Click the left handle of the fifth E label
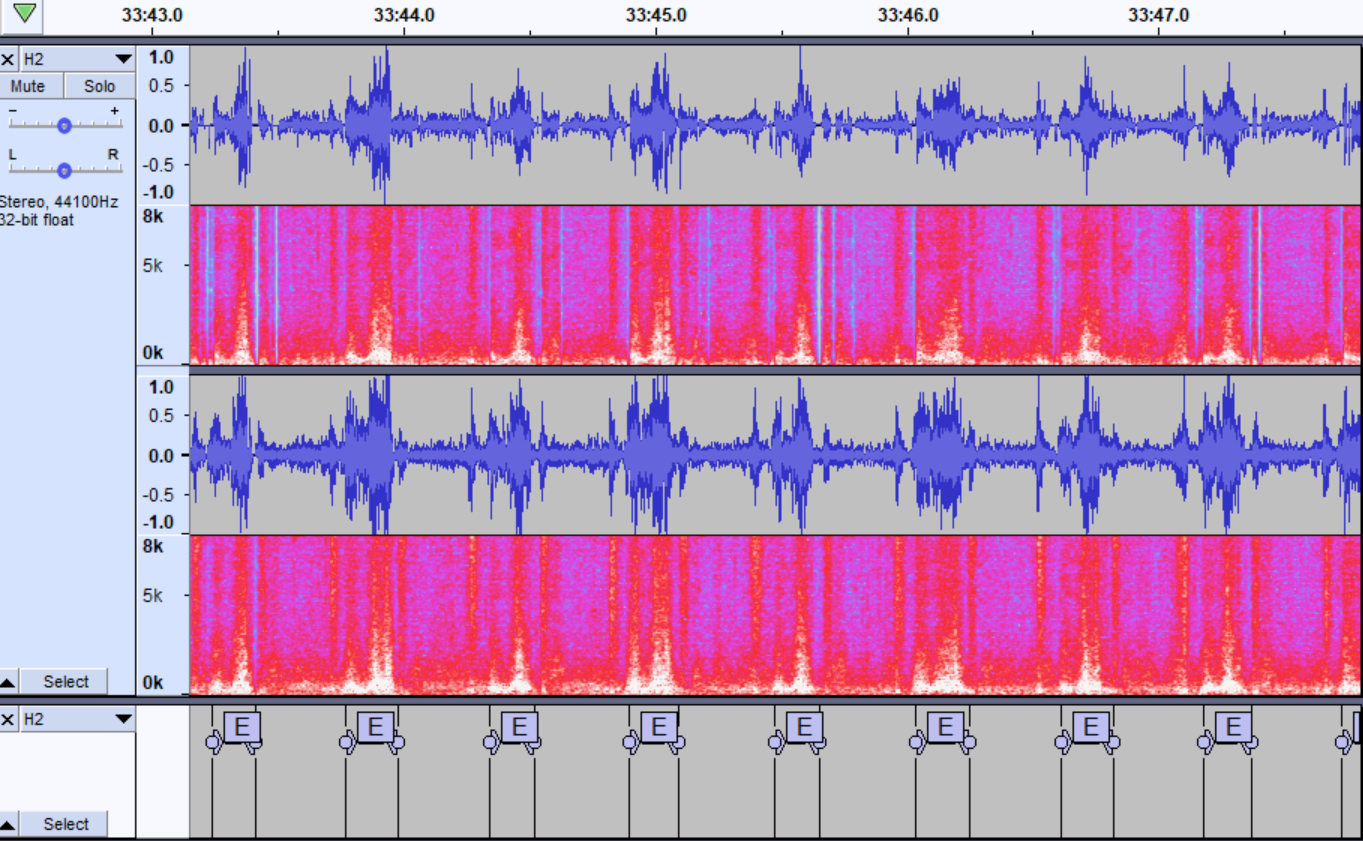 point(775,743)
